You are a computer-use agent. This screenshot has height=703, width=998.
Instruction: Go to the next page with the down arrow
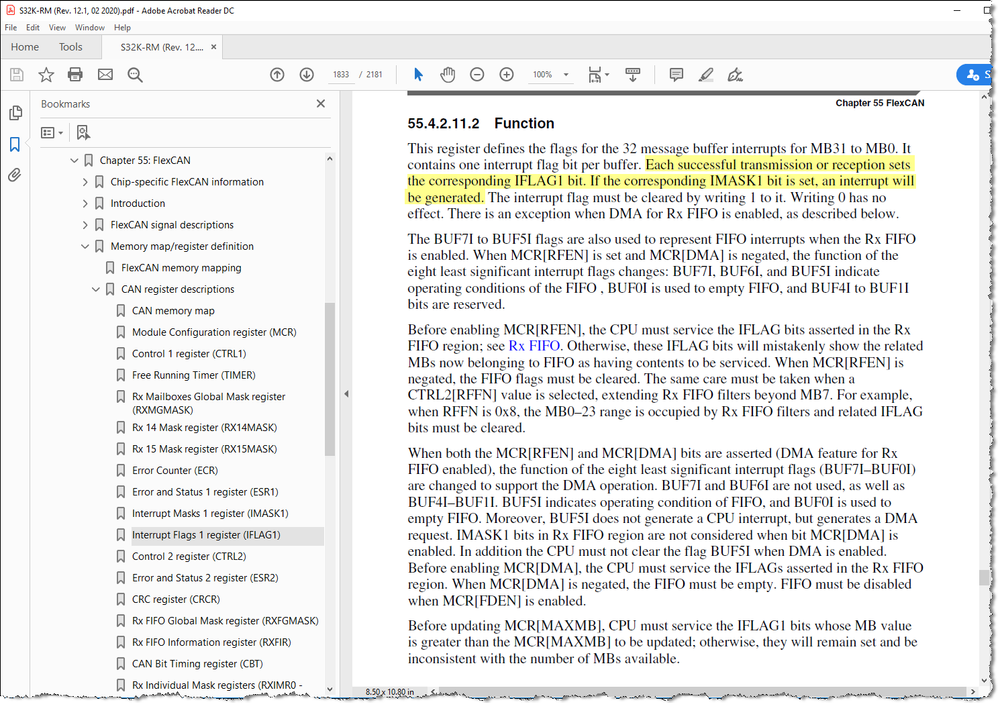[x=307, y=74]
